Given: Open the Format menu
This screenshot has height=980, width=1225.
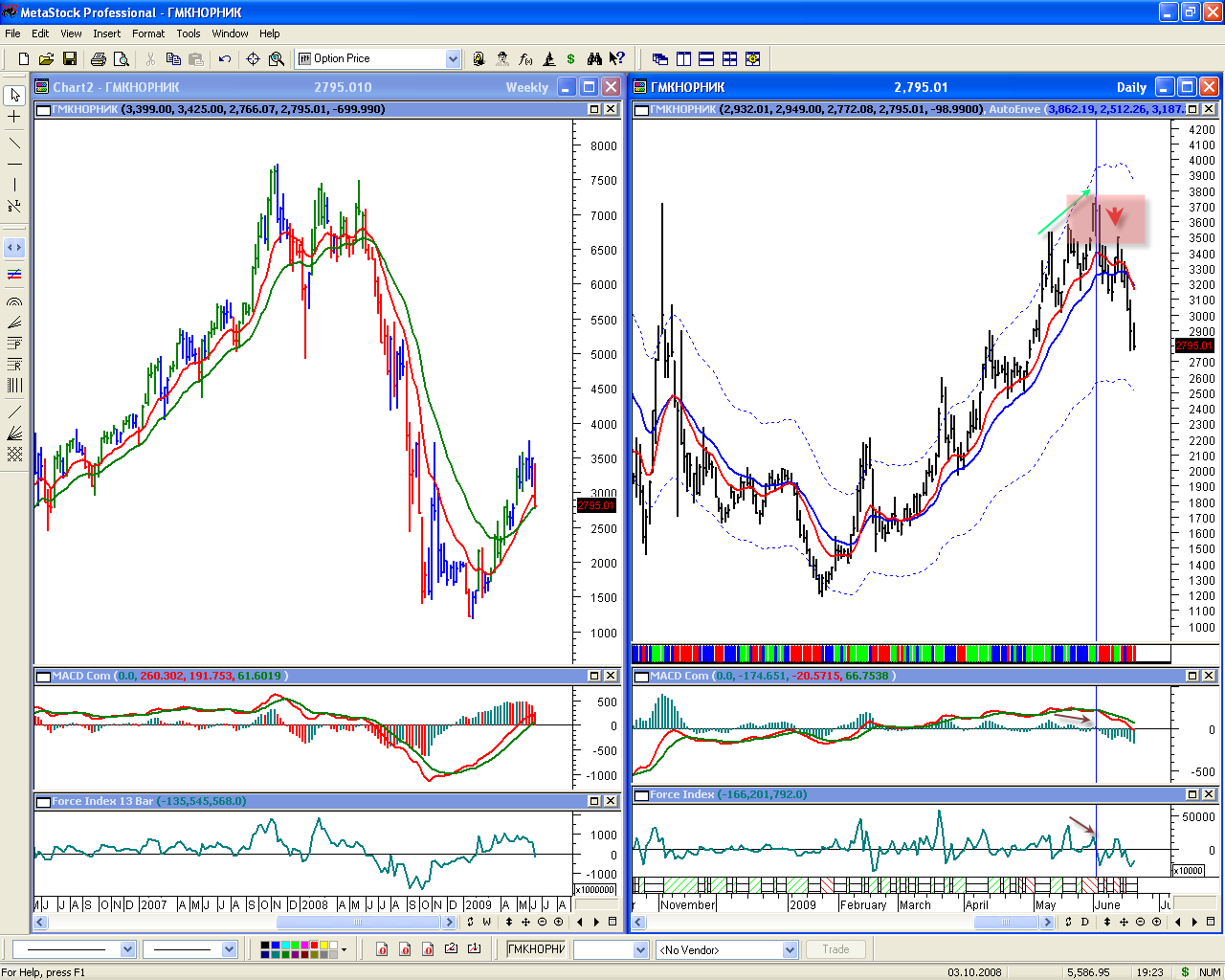Looking at the screenshot, I should (148, 33).
